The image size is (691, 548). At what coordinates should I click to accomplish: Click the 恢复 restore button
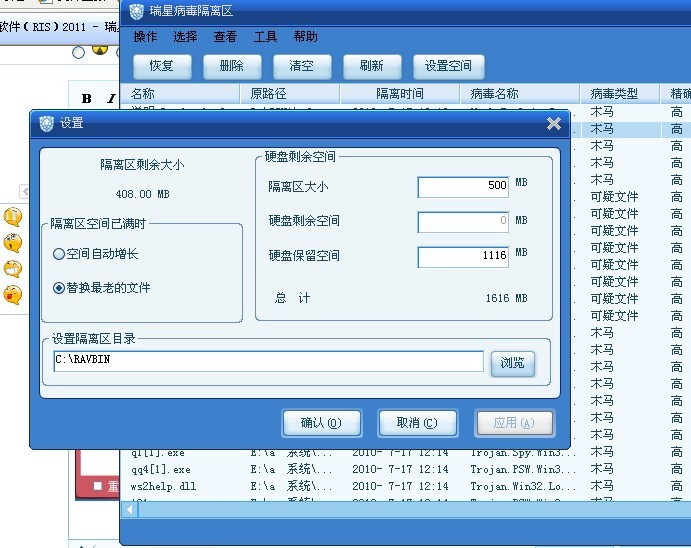tap(162, 66)
